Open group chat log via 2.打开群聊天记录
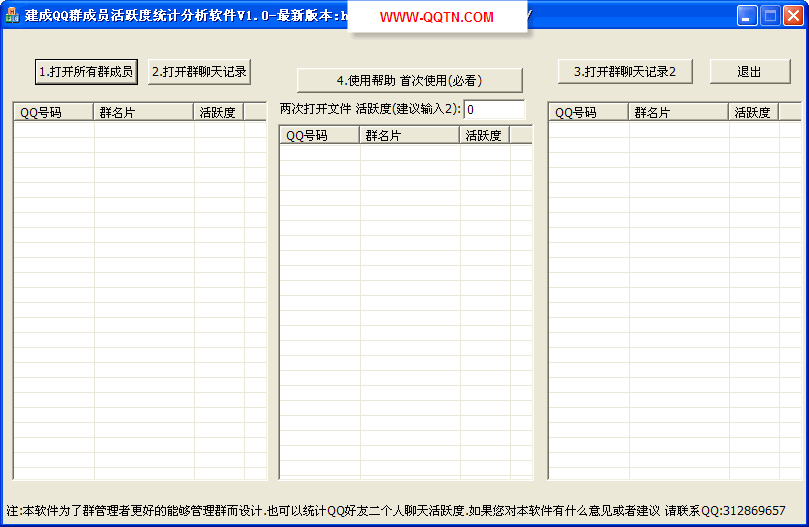 [199, 72]
